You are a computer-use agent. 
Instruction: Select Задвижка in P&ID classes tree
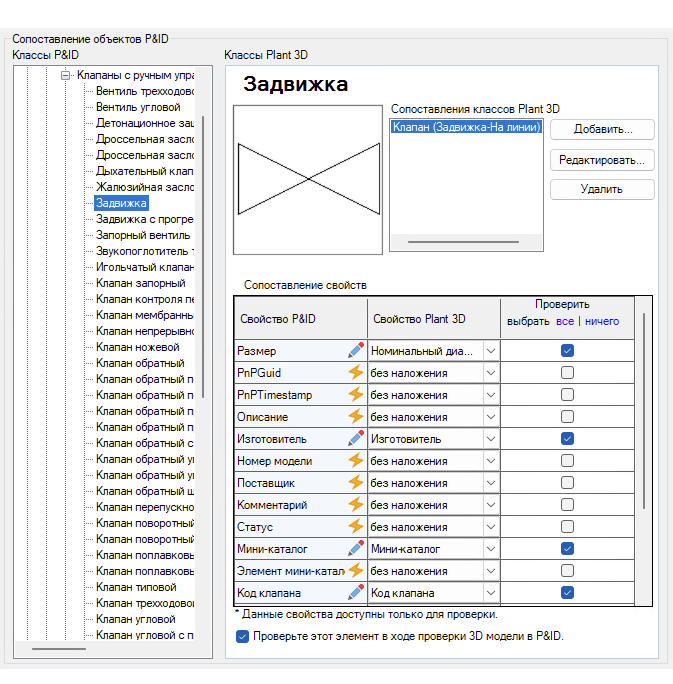coord(121,203)
